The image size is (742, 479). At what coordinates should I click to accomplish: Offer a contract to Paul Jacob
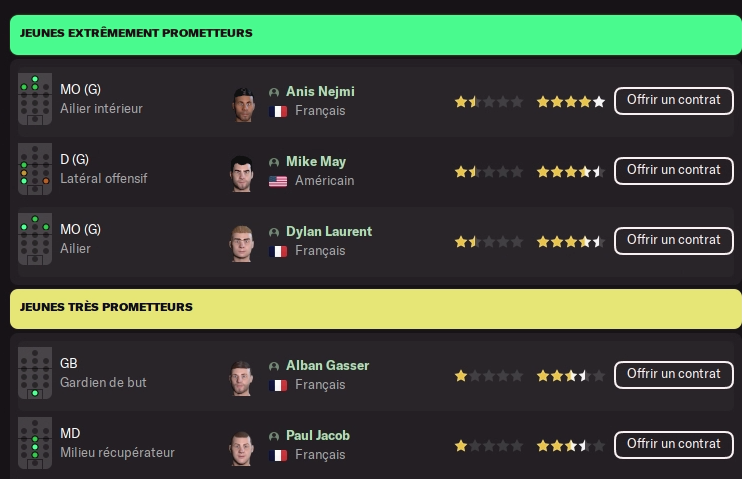pyautogui.click(x=673, y=444)
